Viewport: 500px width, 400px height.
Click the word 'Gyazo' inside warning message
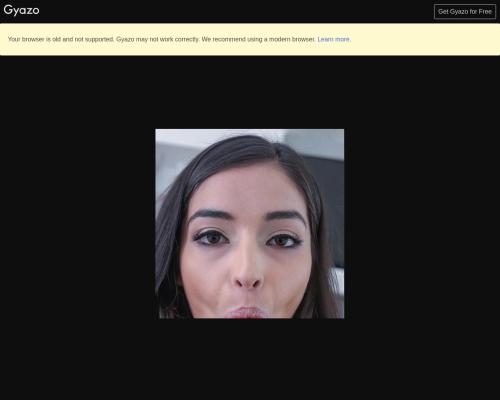(125, 39)
